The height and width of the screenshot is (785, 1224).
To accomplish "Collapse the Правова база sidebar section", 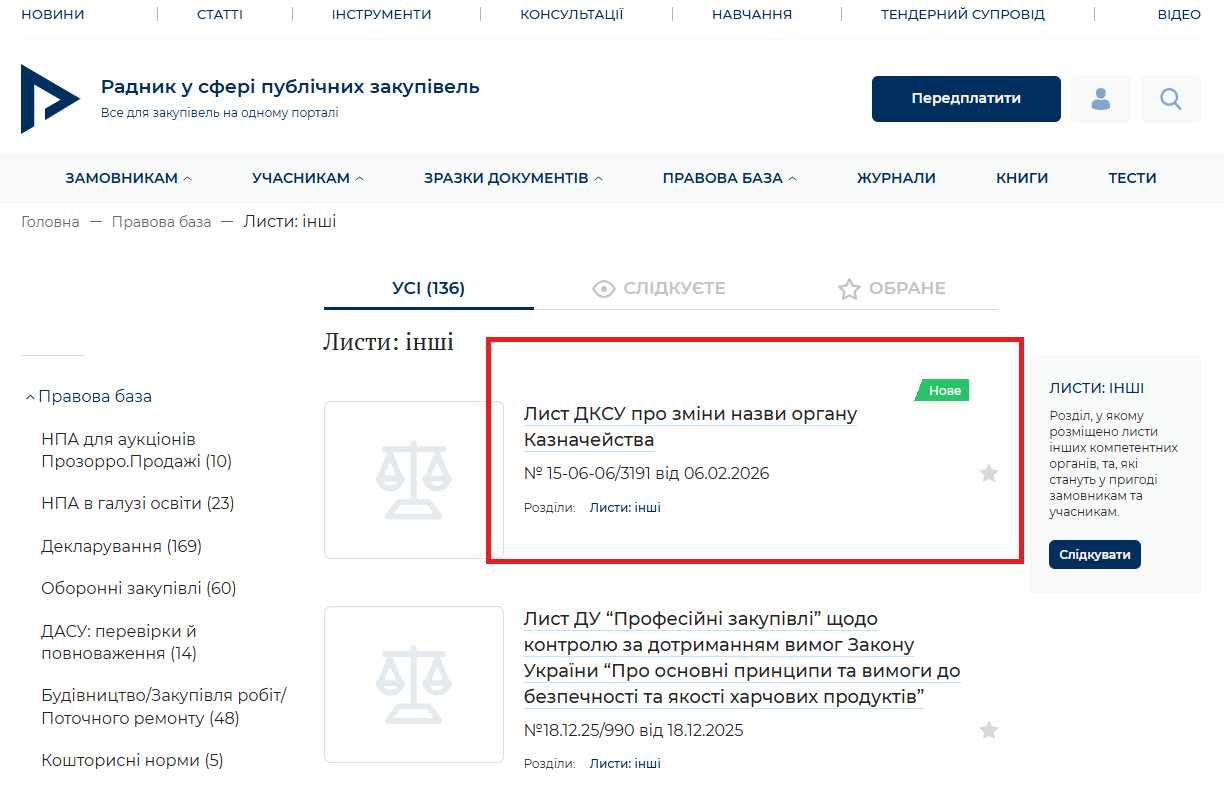I will click(x=88, y=396).
